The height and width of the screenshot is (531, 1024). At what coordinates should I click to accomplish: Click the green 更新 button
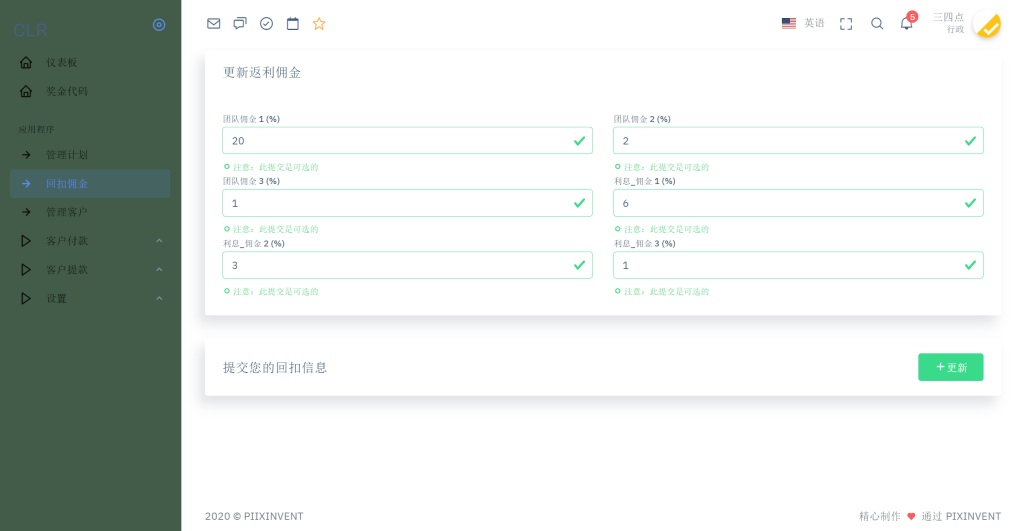tap(950, 367)
